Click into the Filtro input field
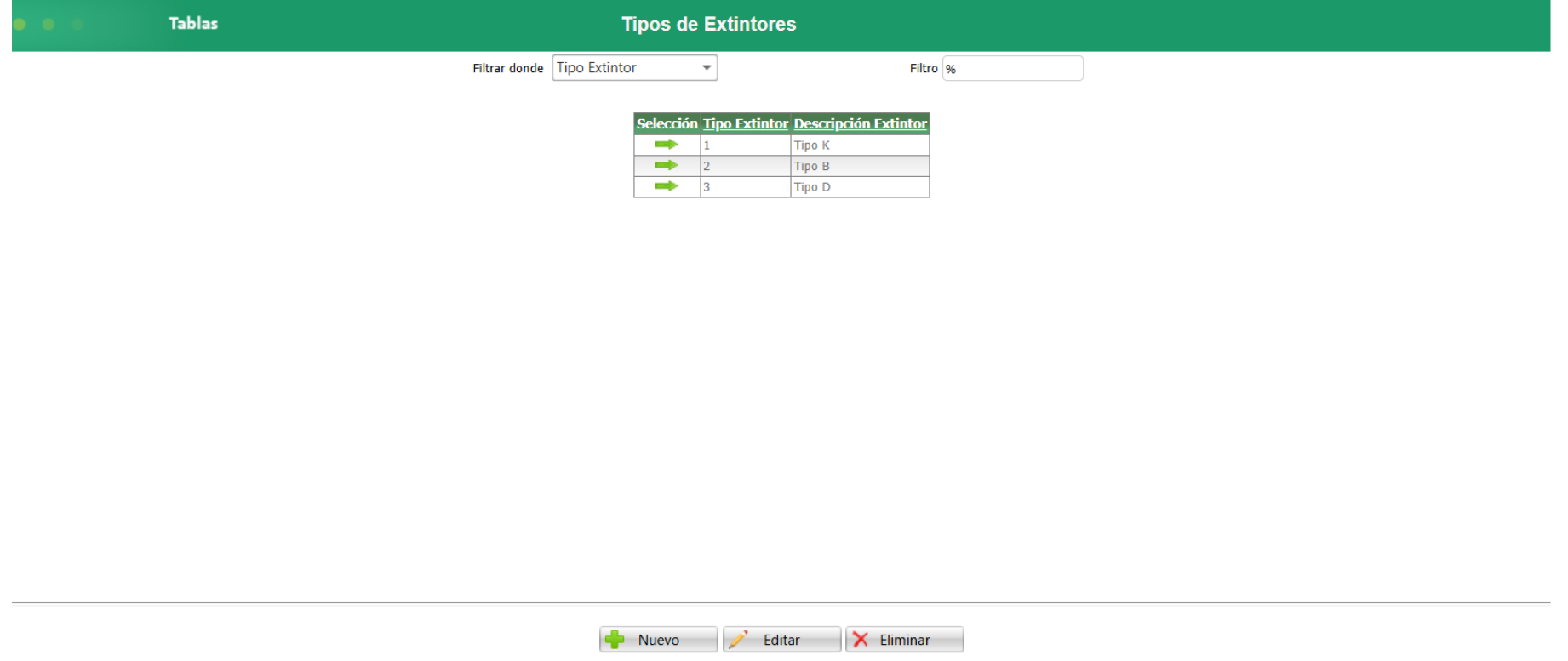The width and height of the screenshot is (1568, 661). 1012,68
